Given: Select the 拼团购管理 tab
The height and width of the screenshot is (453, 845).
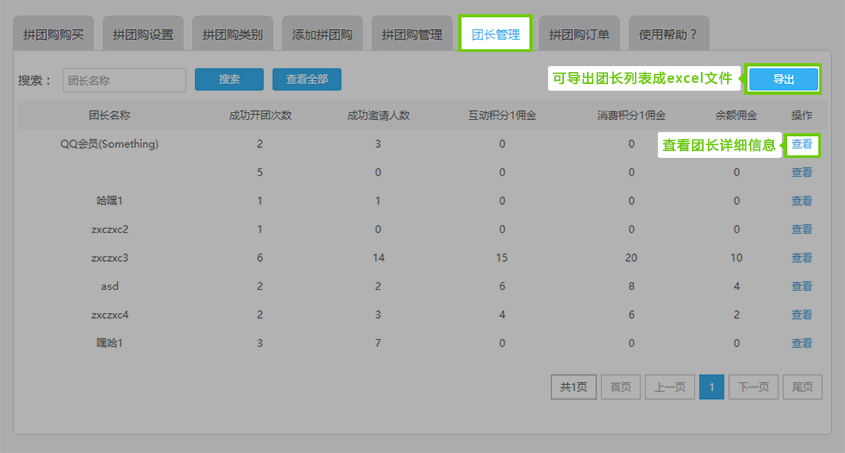Looking at the screenshot, I should tap(412, 34).
